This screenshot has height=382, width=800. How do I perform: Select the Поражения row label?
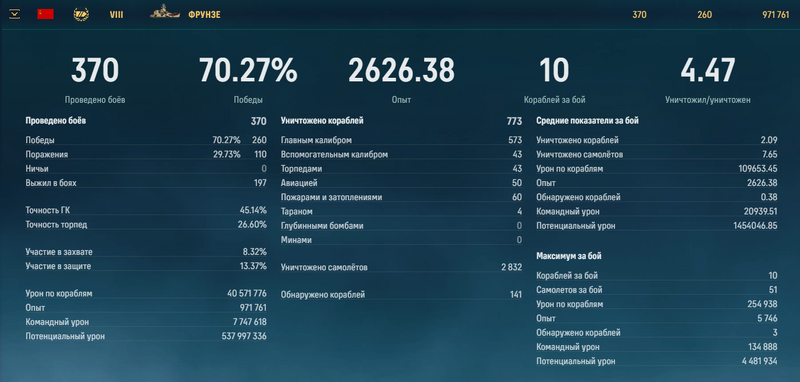coord(46,155)
